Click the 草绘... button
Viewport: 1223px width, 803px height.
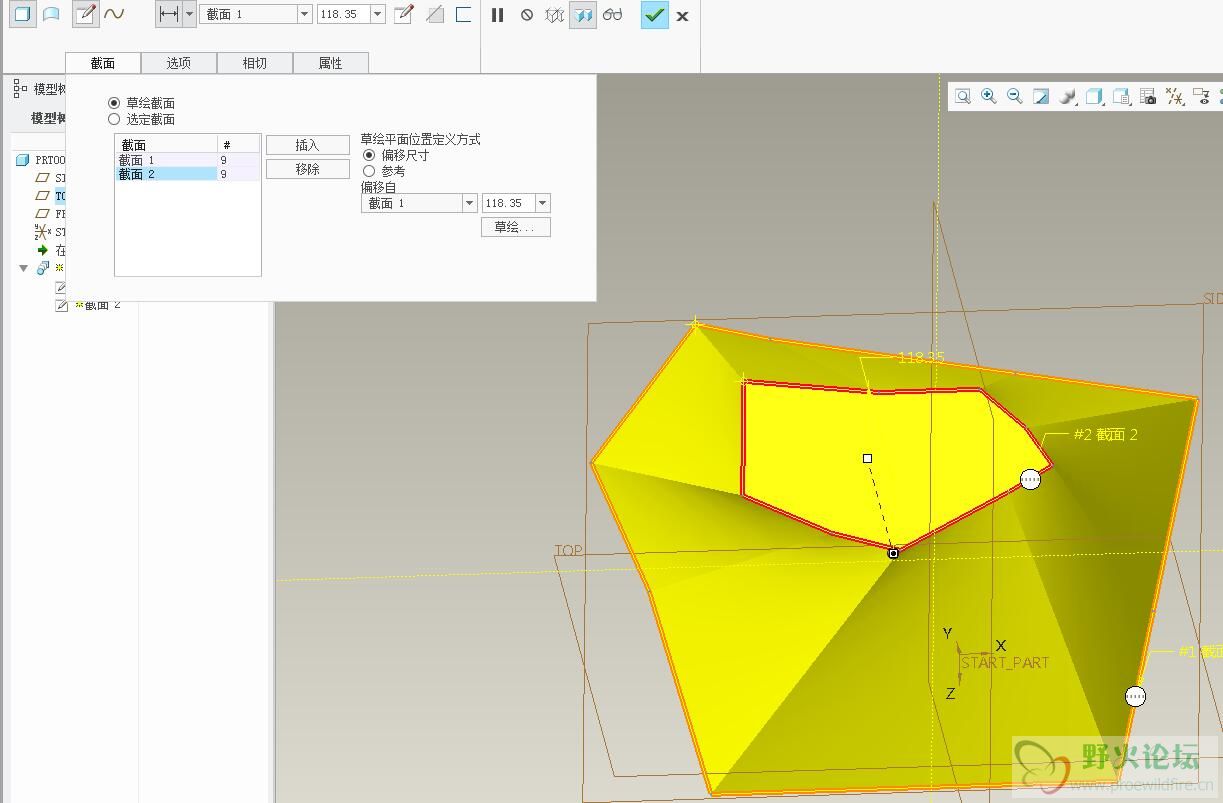515,227
